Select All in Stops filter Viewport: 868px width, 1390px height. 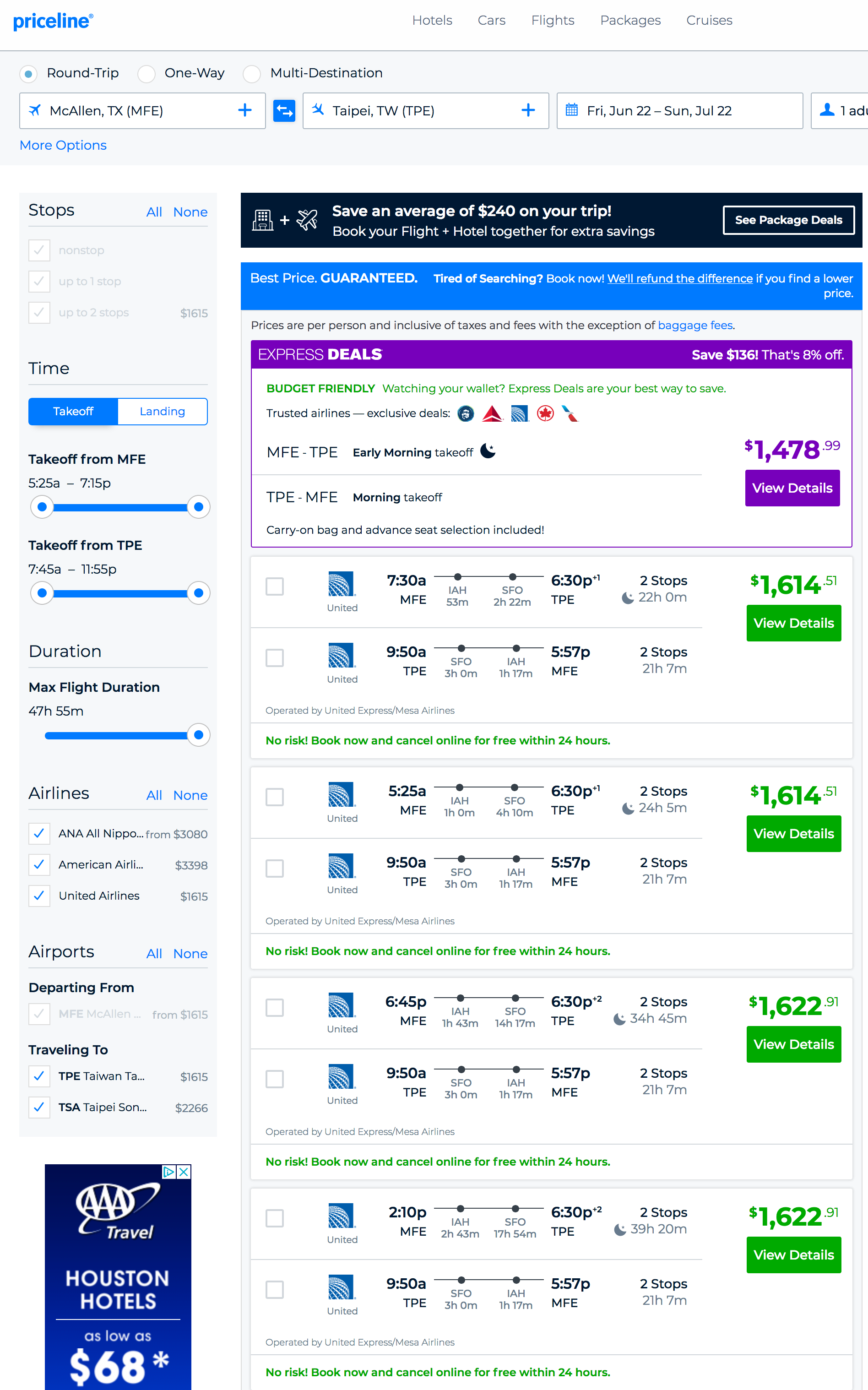[154, 212]
